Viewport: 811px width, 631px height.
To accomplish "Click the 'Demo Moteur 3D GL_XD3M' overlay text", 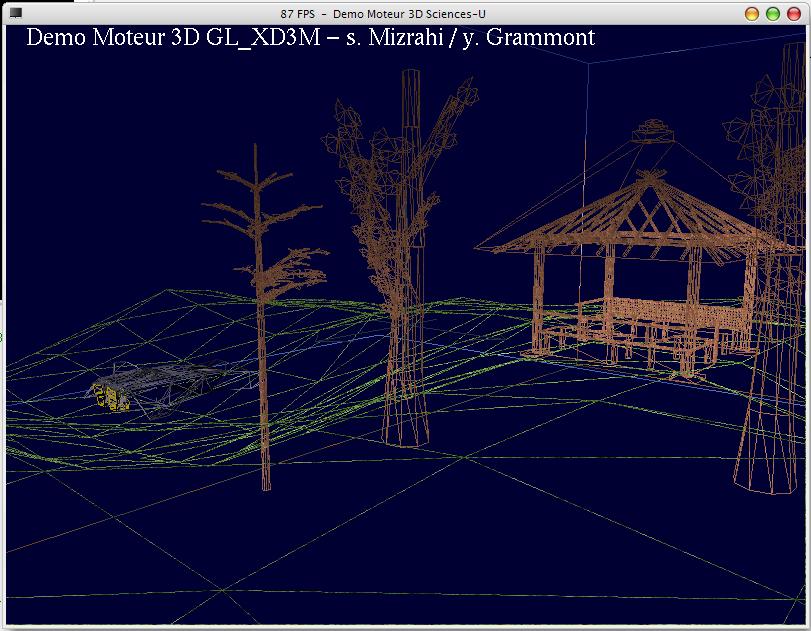I will tap(173, 37).
